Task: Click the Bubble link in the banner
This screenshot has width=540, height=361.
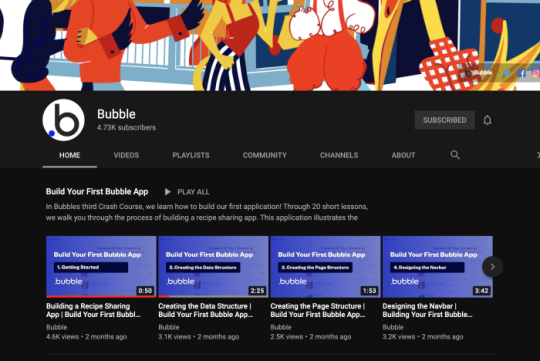Action: point(479,73)
